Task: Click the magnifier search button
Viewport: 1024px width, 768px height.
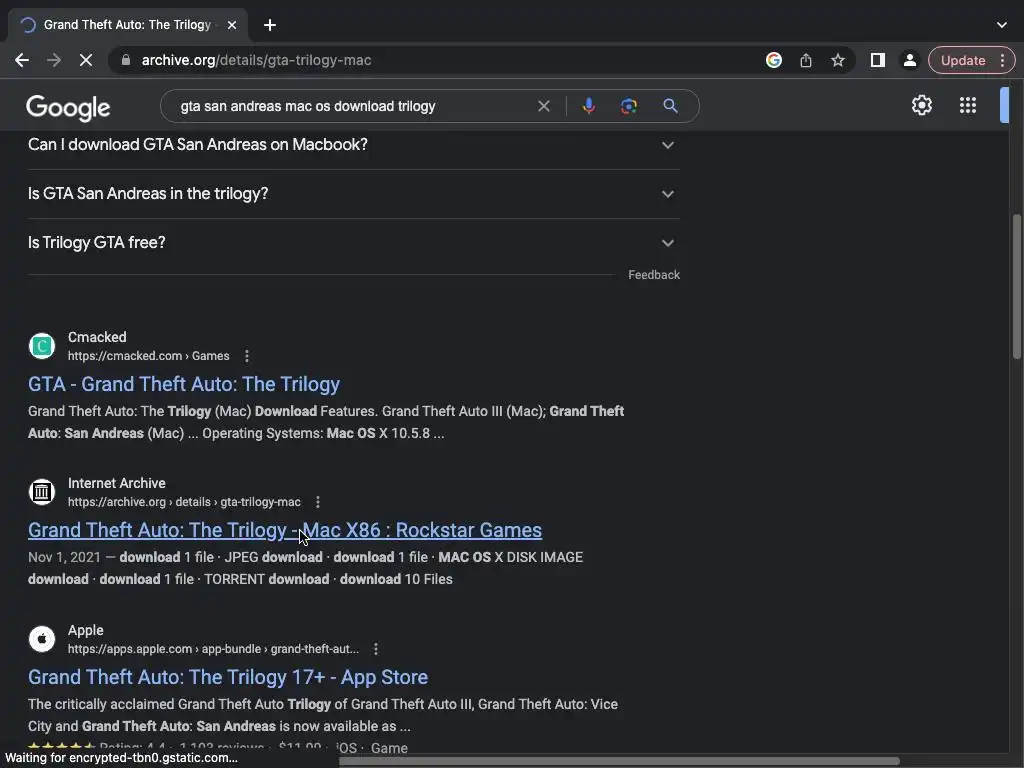Action: [670, 106]
